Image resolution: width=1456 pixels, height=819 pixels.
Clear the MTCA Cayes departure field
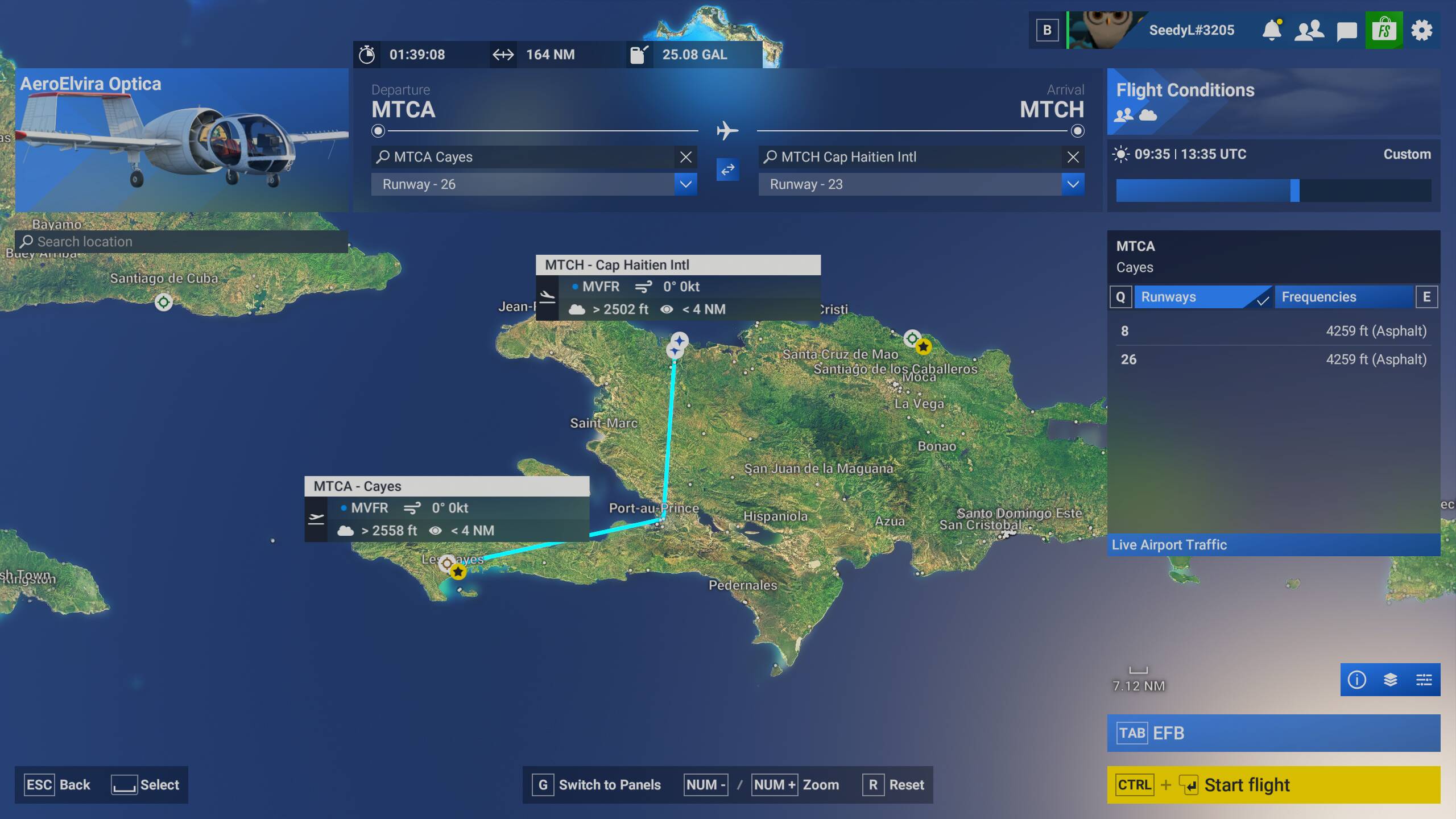pyautogui.click(x=686, y=157)
